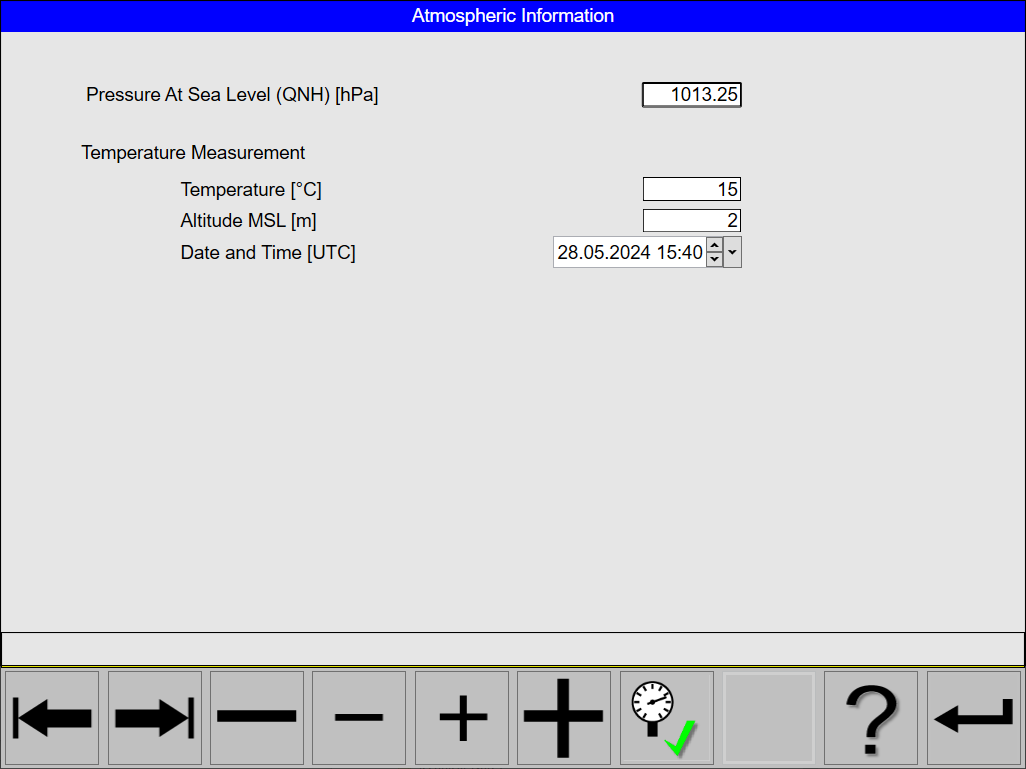Select the small increase (plus) icon
Viewport: 1026px width, 769px height.
461,717
